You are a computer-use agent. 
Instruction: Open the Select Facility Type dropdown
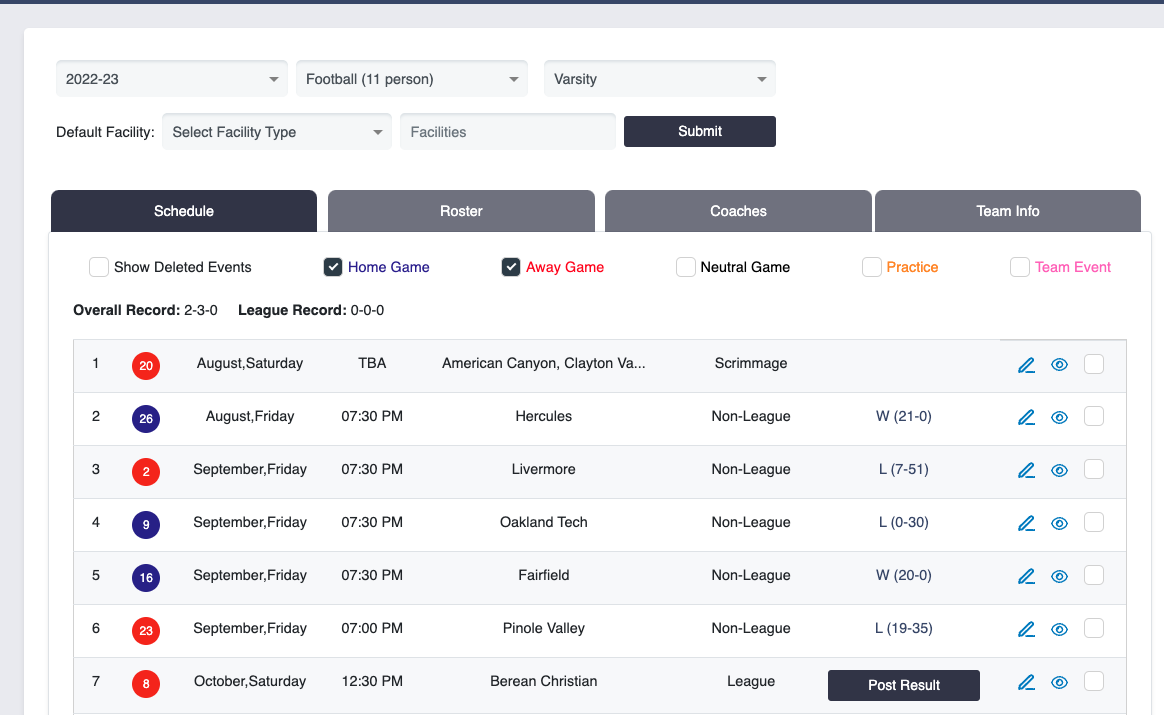tap(276, 132)
